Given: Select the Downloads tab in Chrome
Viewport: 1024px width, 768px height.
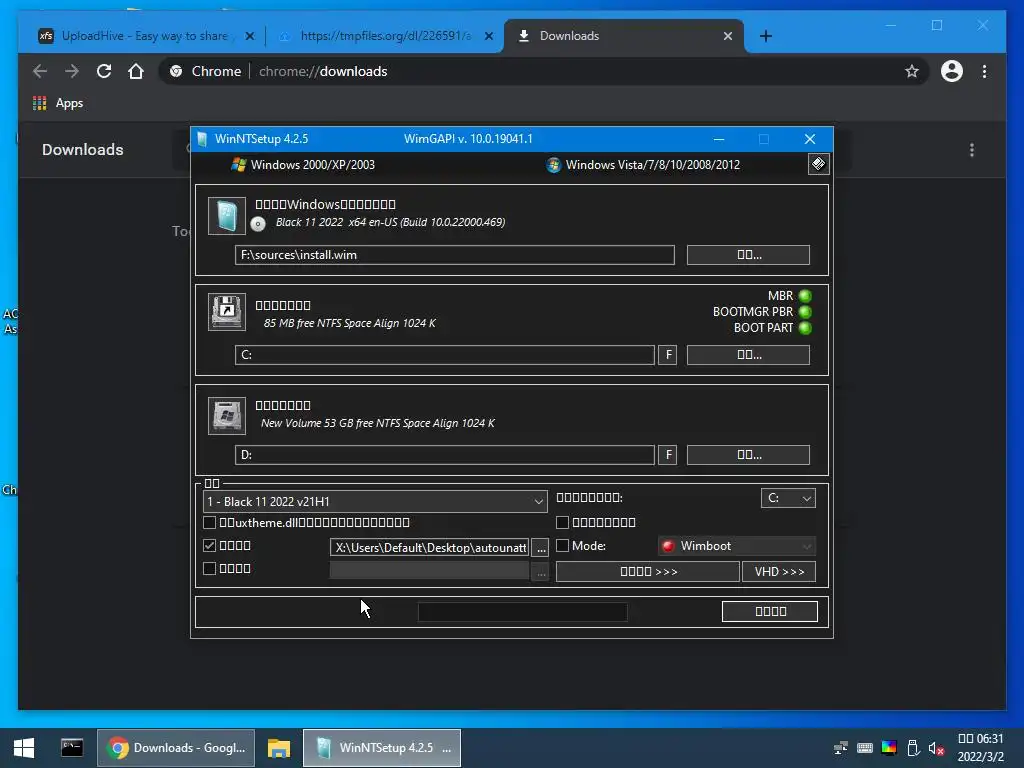Looking at the screenshot, I should [x=624, y=36].
